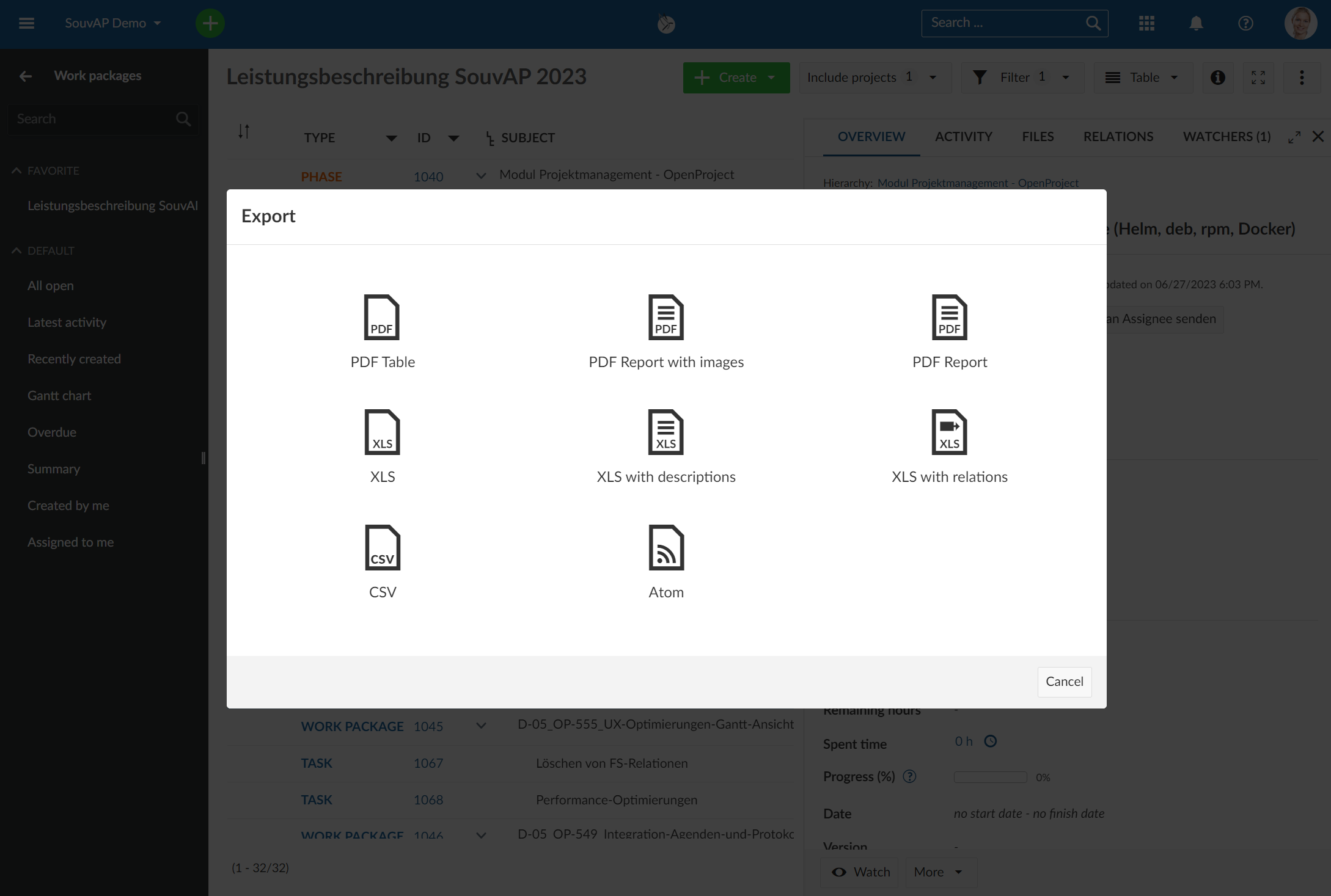Select the XLS with relations export icon
Screen dimensions: 1331x896
coord(949,432)
